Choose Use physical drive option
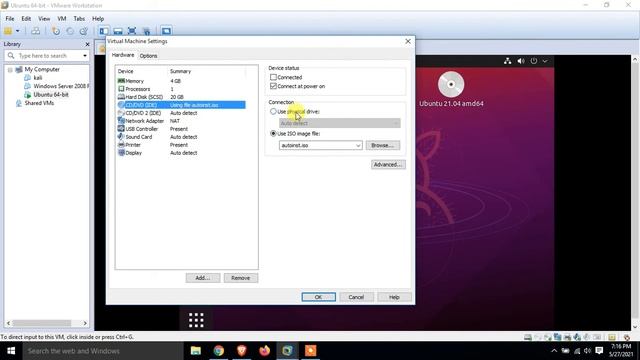The width and height of the screenshot is (640, 360). [273, 111]
